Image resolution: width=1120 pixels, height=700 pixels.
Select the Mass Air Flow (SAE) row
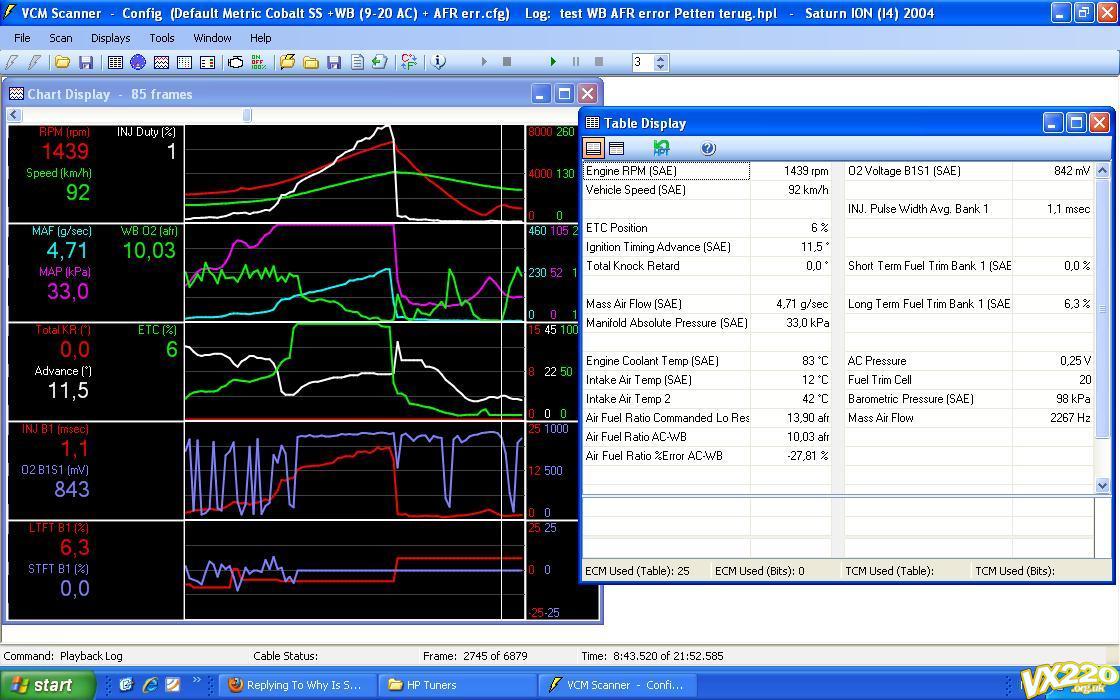[707, 304]
